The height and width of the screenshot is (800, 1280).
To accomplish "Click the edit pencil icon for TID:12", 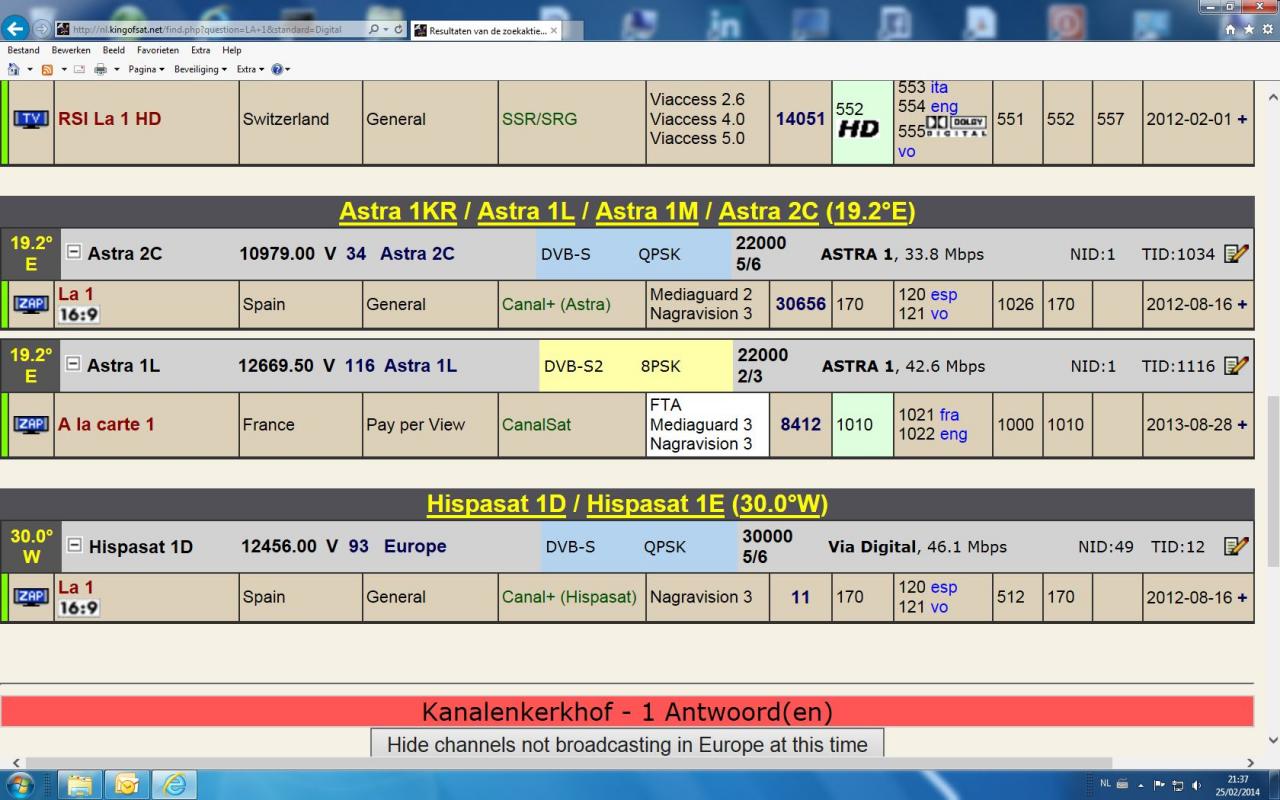I will [1236, 546].
